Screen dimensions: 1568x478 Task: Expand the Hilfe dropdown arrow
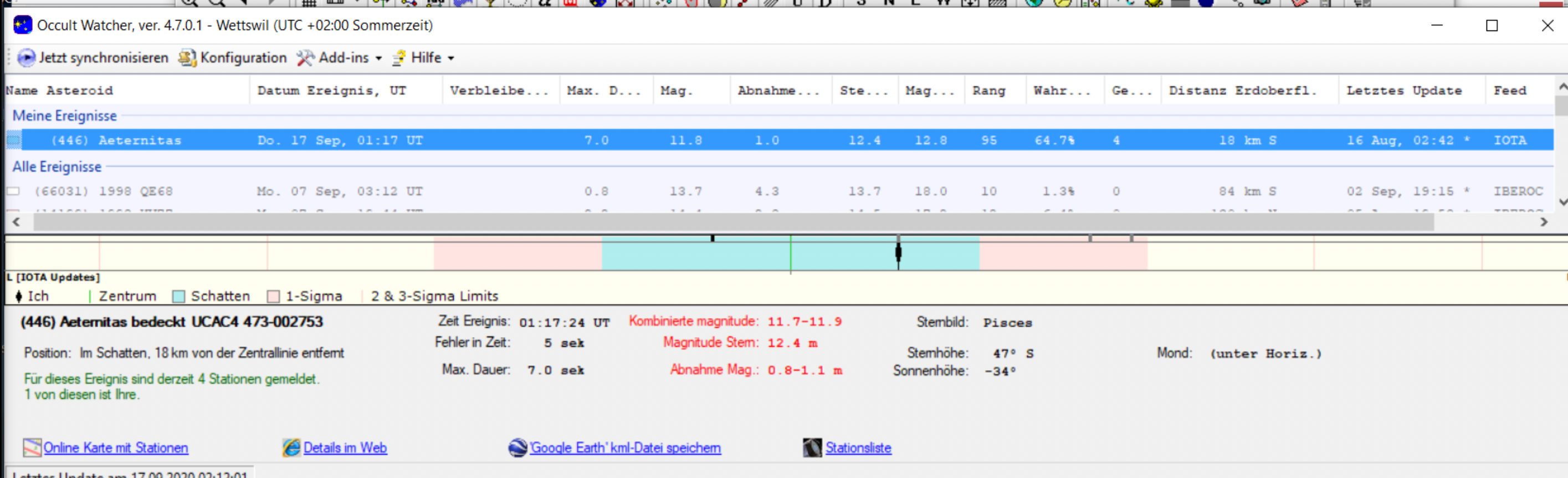(451, 58)
